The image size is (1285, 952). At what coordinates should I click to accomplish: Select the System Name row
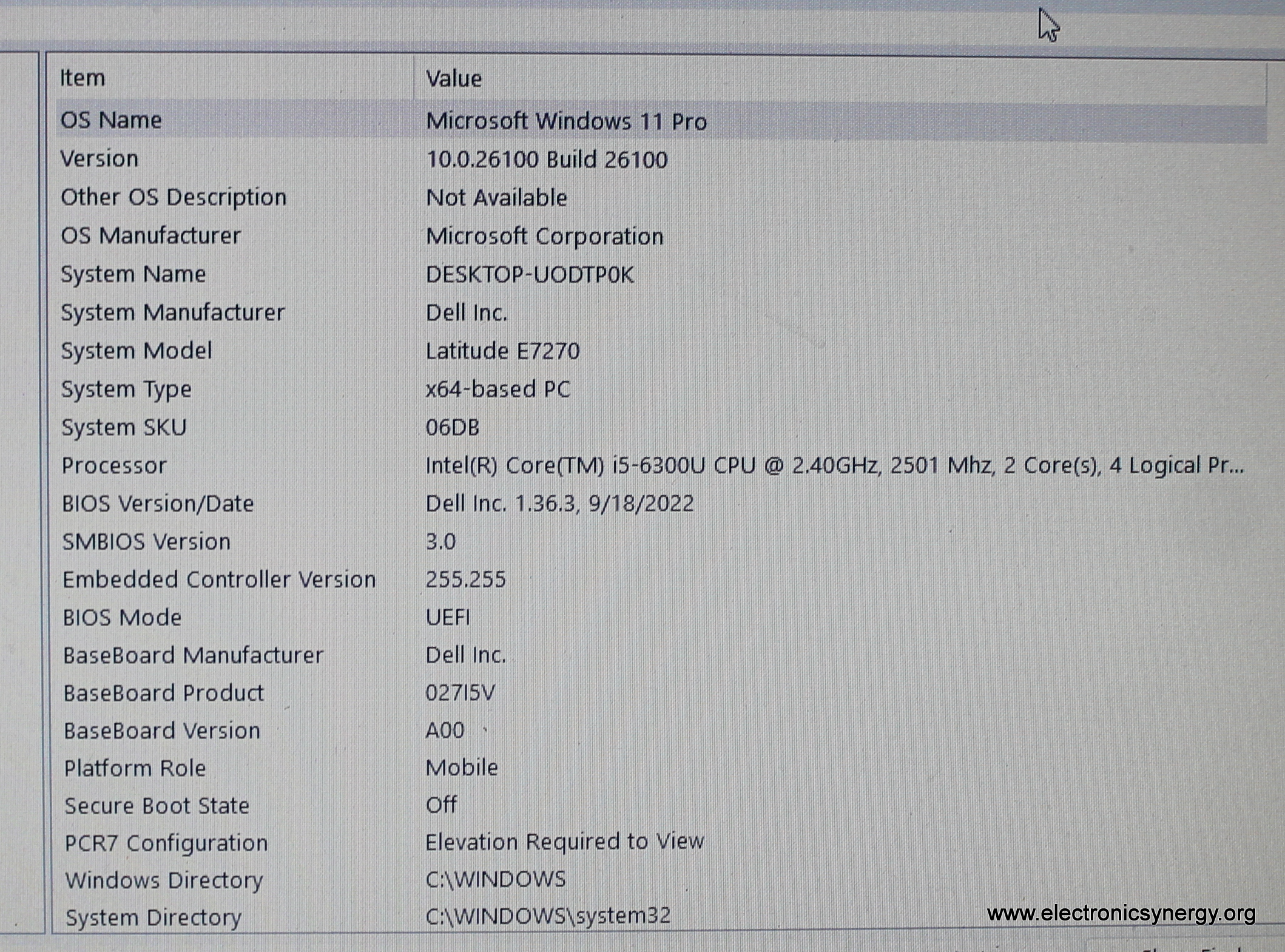133,274
